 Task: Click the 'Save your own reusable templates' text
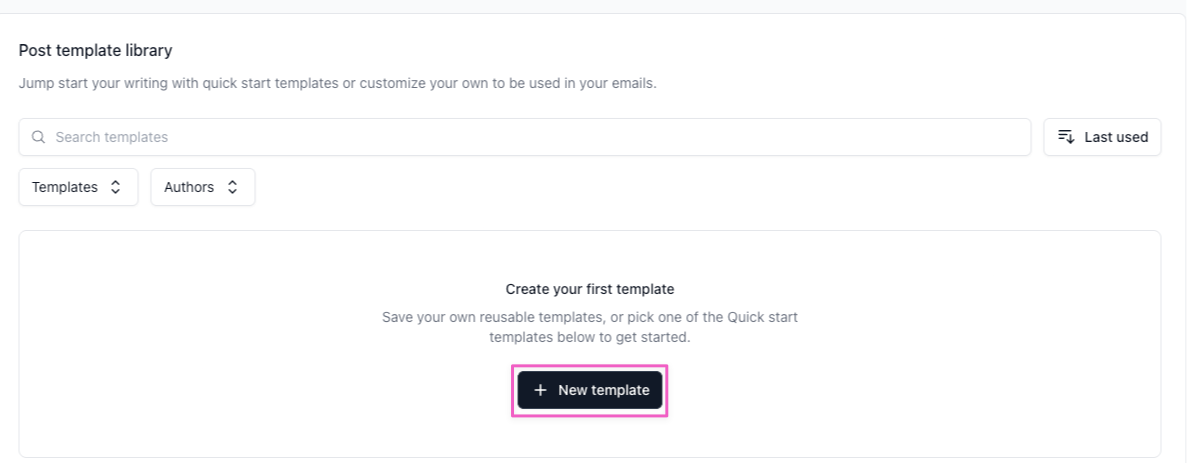pyautogui.click(x=590, y=327)
